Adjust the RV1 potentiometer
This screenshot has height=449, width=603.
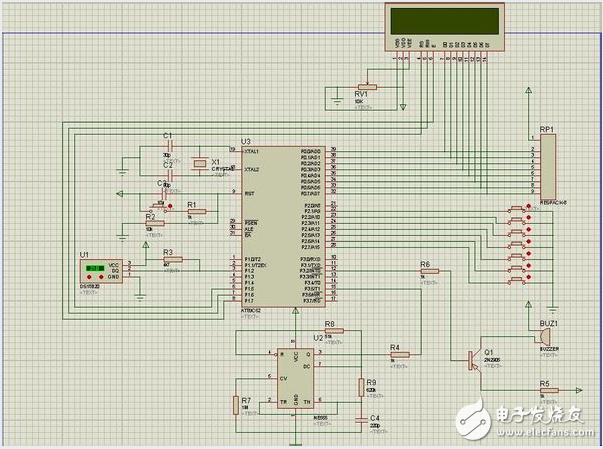tap(367, 88)
